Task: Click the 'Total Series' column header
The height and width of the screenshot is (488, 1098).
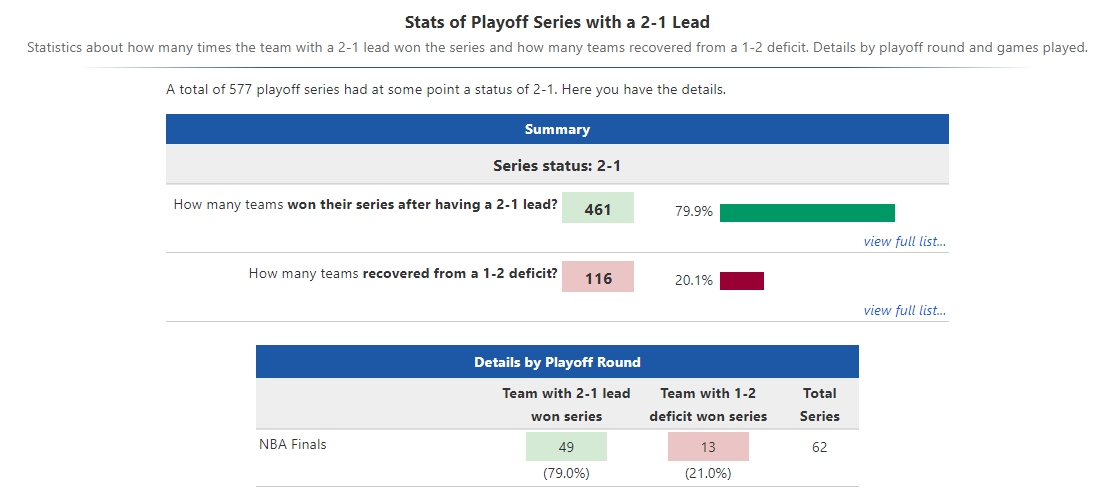Action: 820,404
